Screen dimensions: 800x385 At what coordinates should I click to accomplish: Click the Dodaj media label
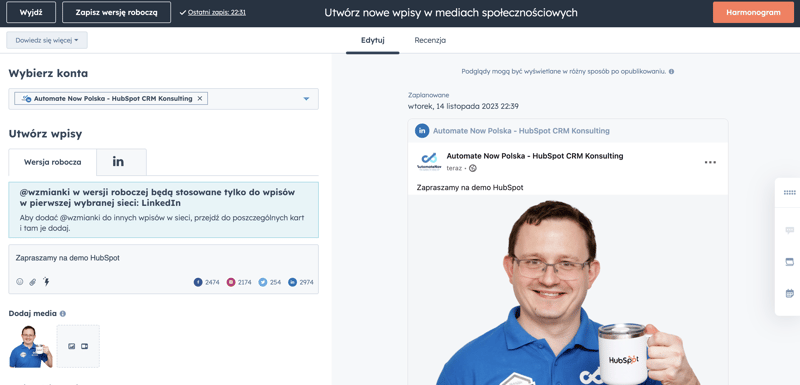tap(33, 314)
